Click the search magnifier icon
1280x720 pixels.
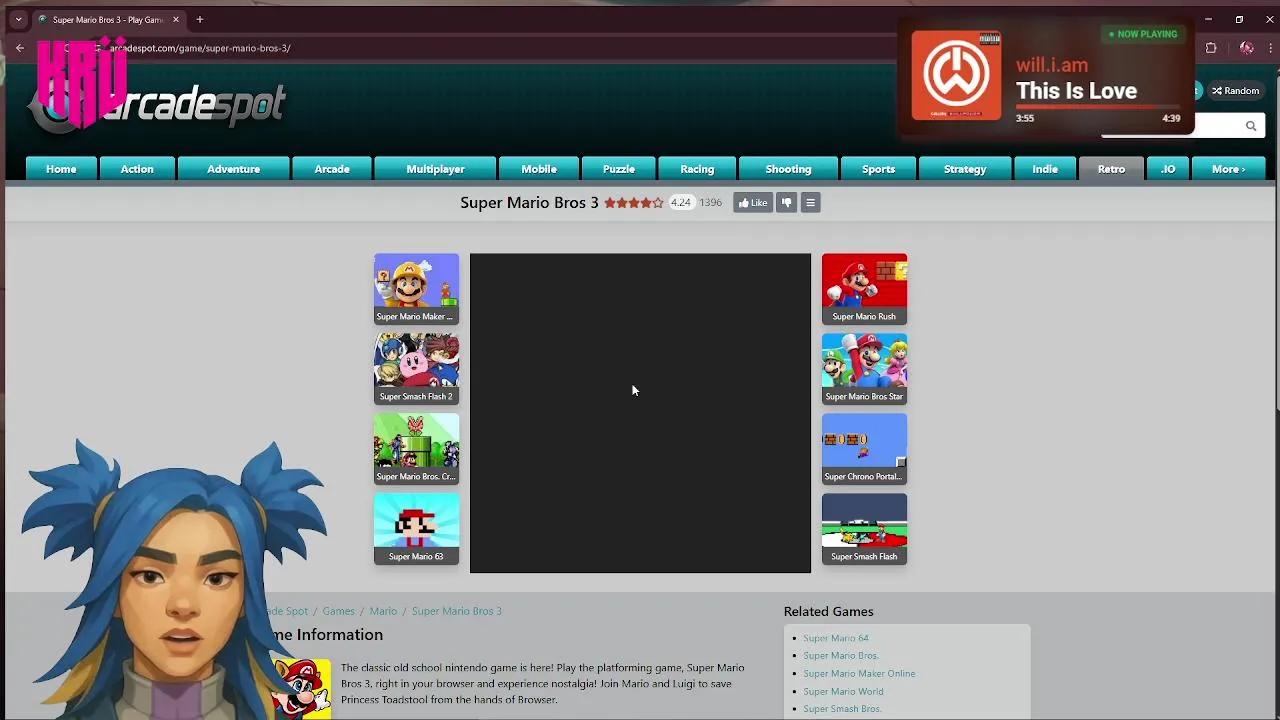coord(1250,126)
